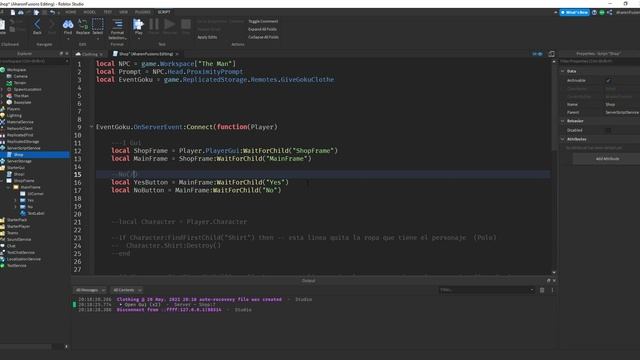Click the share icon at top right
Screen dimensions: 640x360
(x=609, y=13)
